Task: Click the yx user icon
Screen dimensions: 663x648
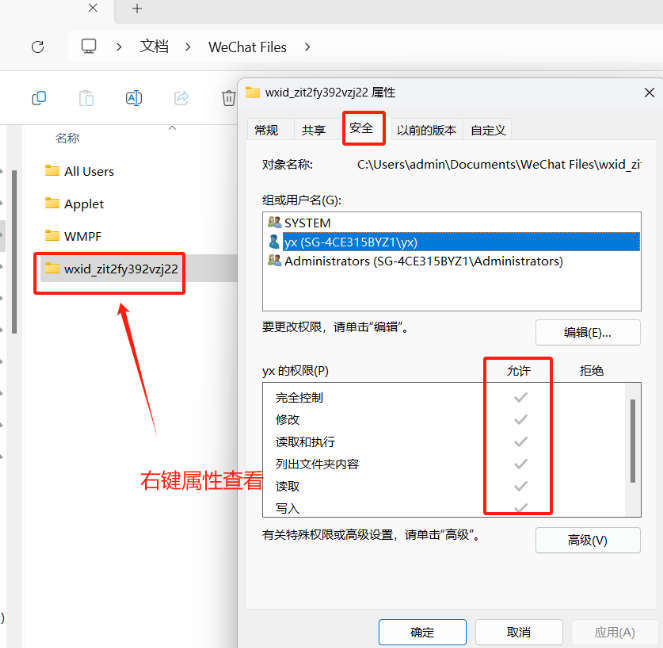Action: [x=274, y=241]
